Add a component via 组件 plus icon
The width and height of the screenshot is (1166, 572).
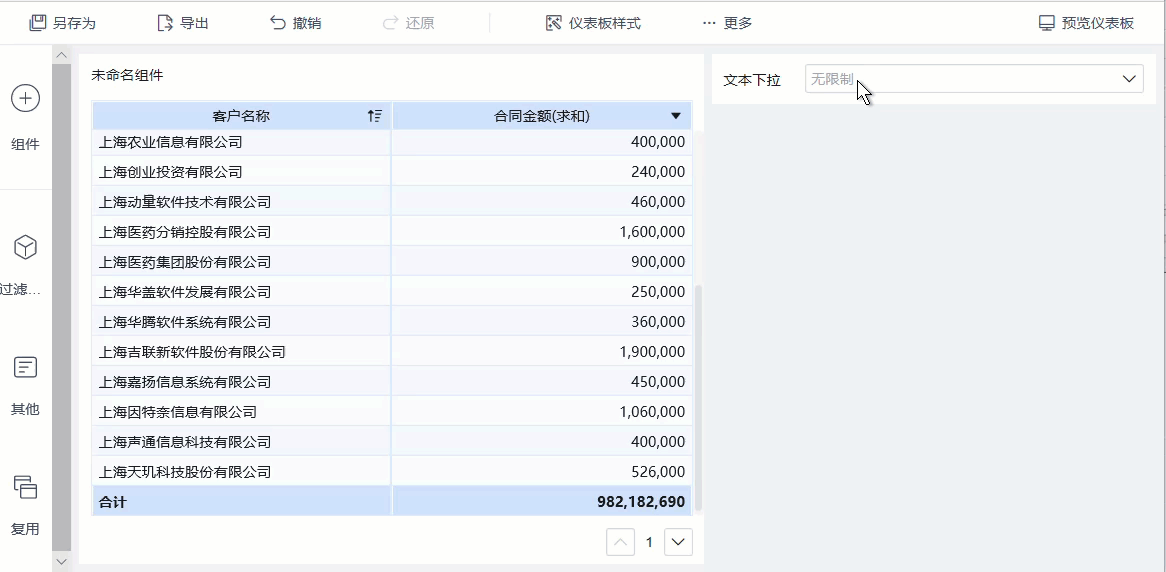coord(25,98)
